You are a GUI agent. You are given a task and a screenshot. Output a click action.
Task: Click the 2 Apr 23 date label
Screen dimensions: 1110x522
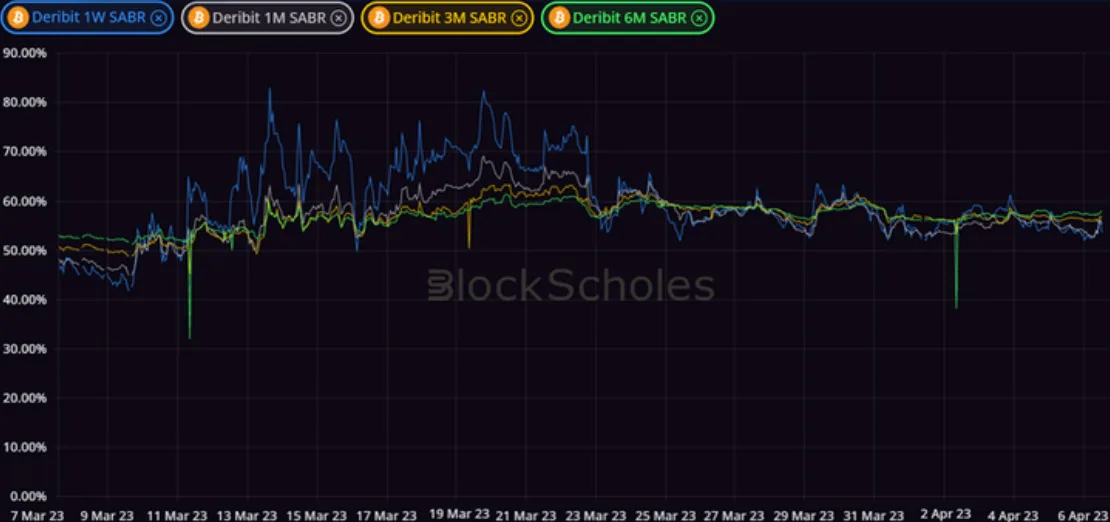point(946,514)
